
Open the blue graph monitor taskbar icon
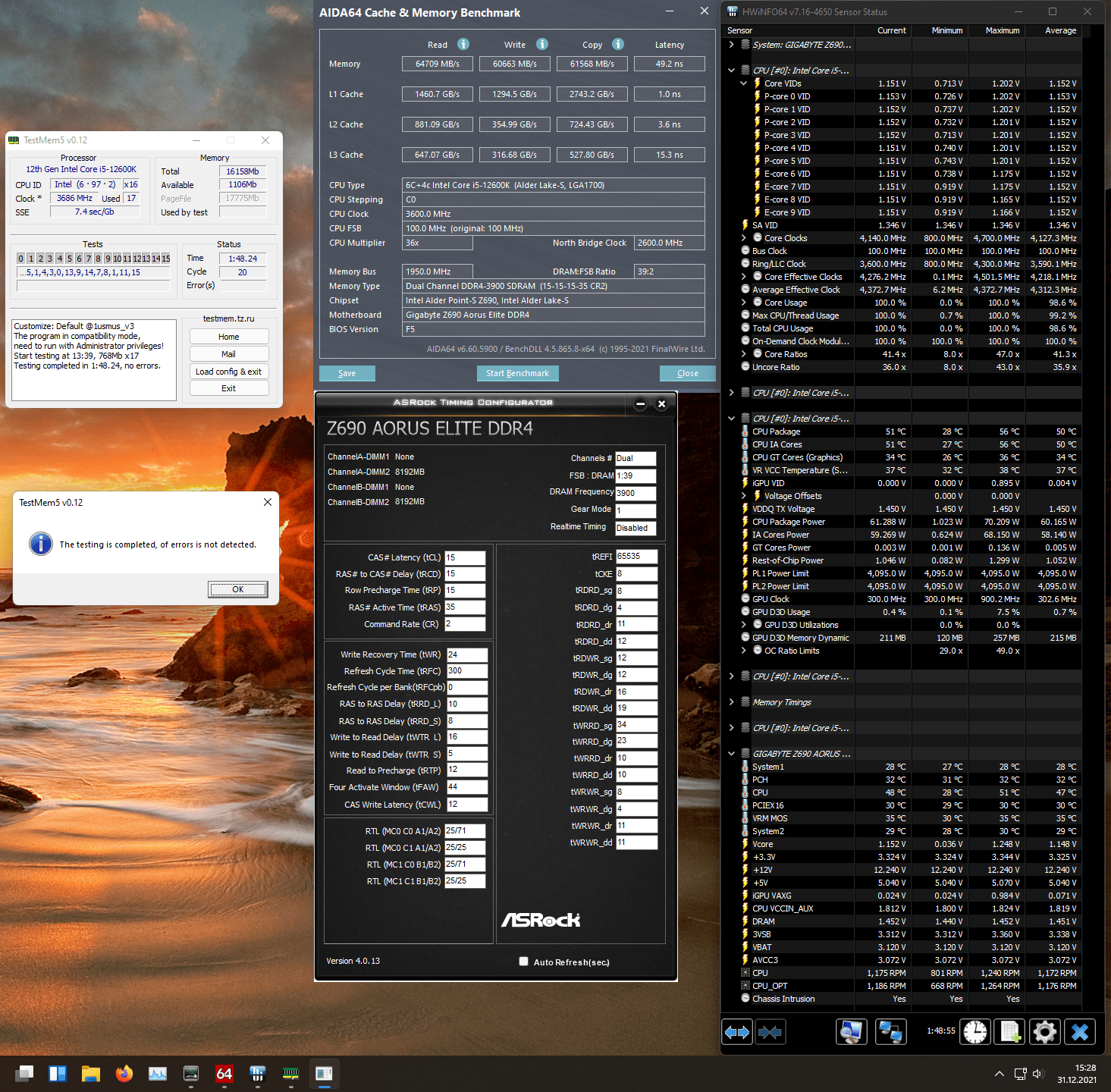(x=158, y=1073)
